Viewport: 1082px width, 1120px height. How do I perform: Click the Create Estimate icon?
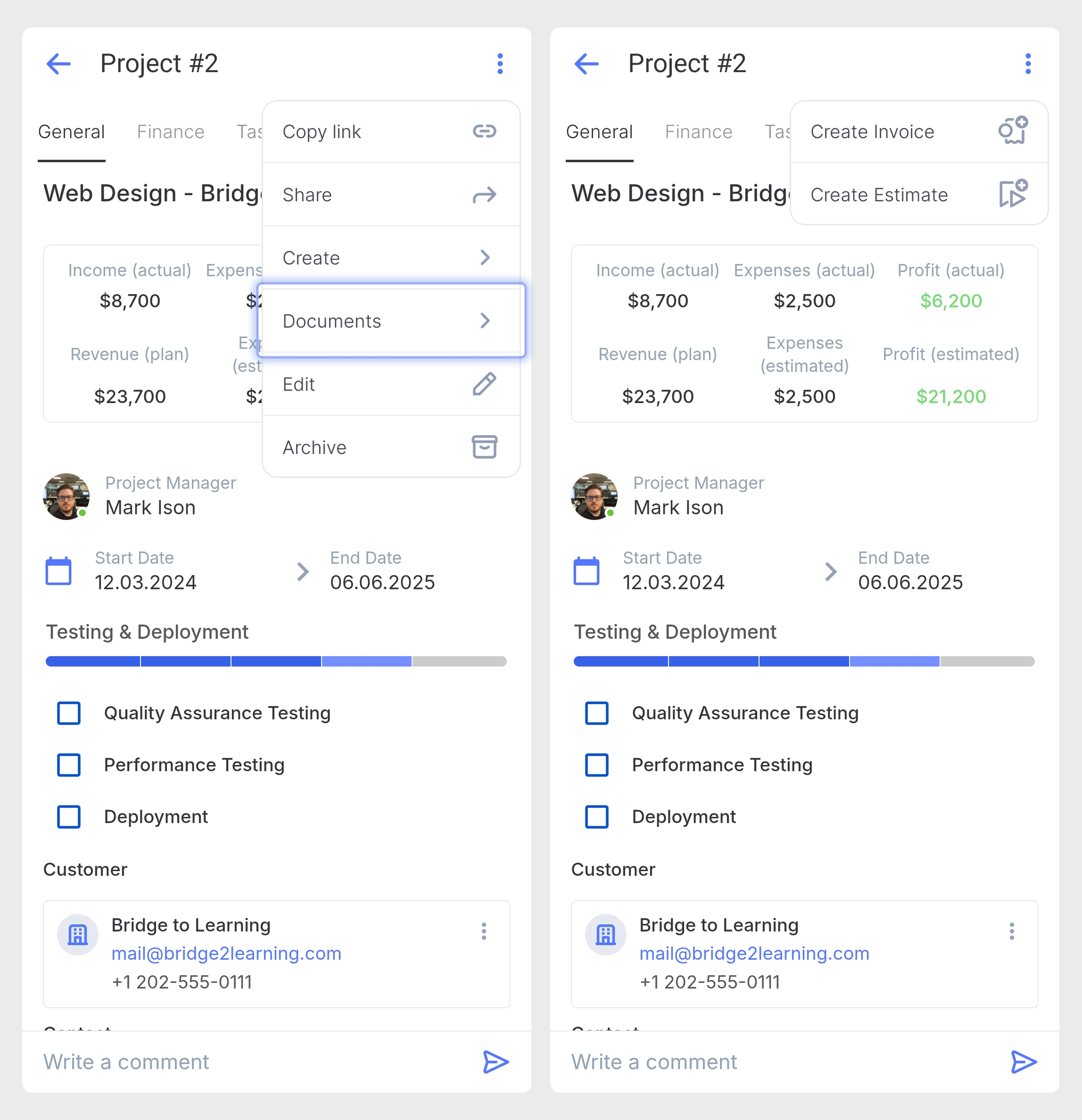coord(1012,194)
